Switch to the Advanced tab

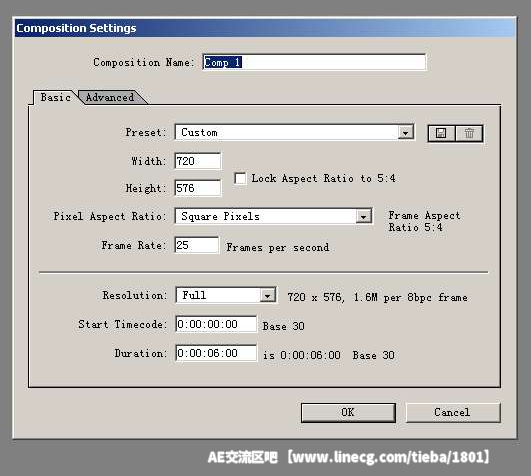[110, 98]
